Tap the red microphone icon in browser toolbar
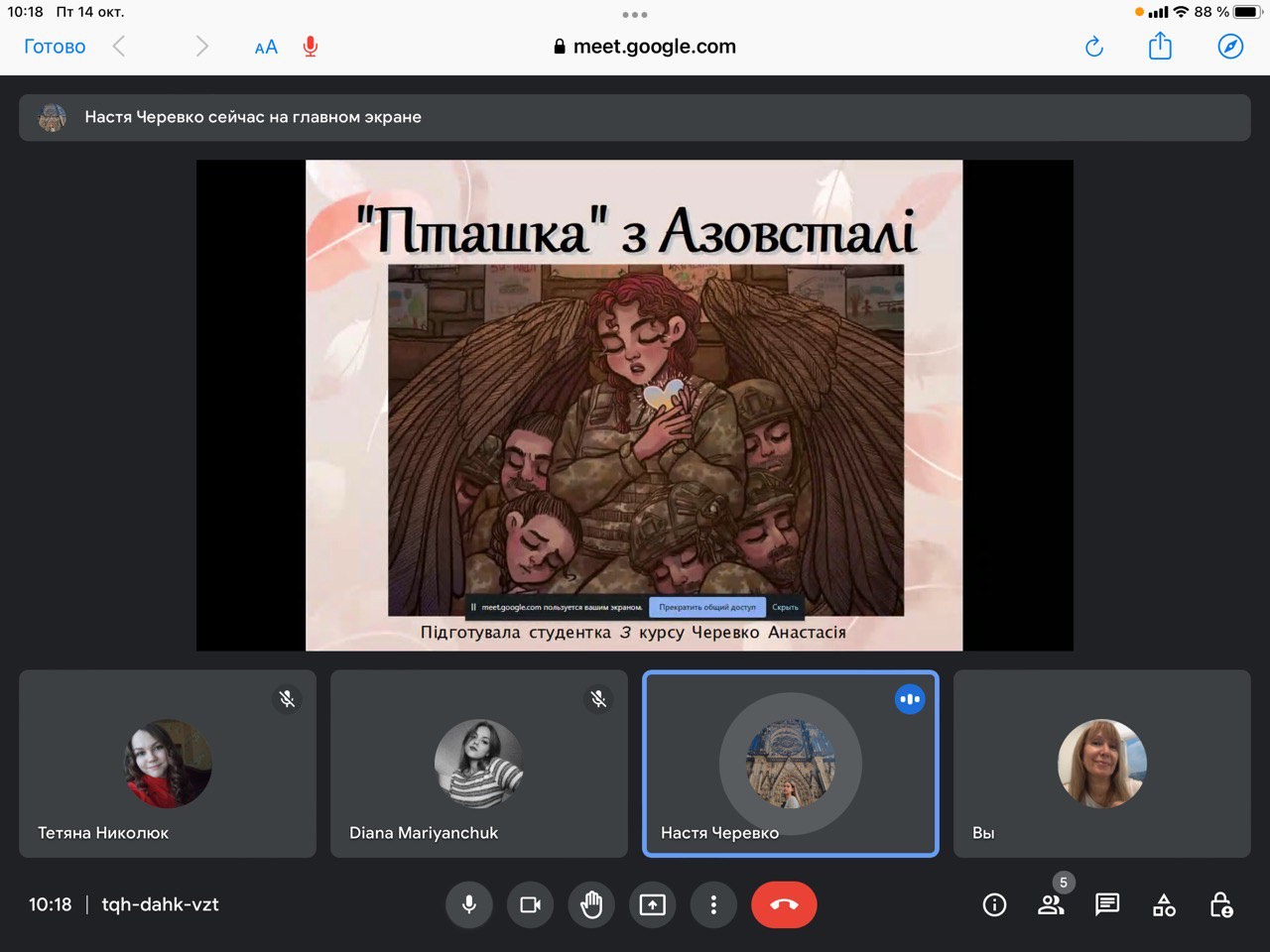The width and height of the screenshot is (1270, 952). (311, 47)
